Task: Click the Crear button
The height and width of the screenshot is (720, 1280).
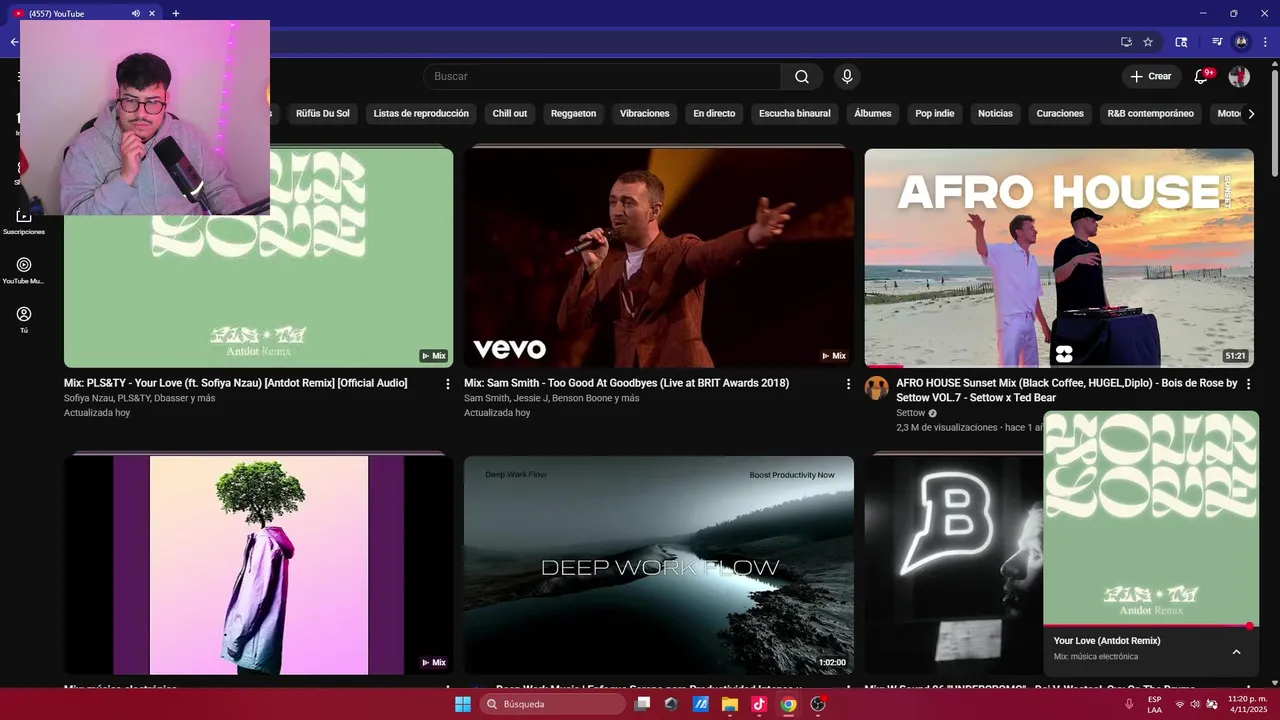Action: pos(1151,77)
